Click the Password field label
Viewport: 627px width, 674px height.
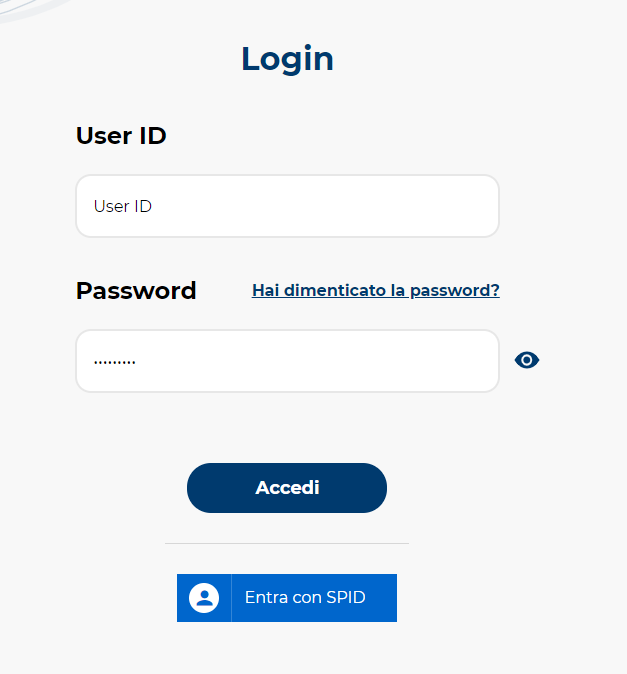(x=136, y=291)
